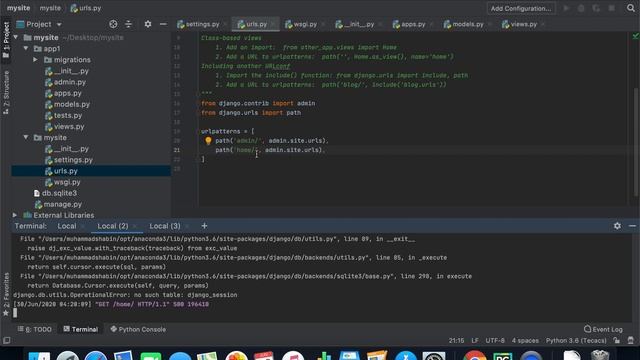Click the 21:15 cursor position indicator
Image resolution: width=640 pixels, height=360 pixels.
coord(456,340)
